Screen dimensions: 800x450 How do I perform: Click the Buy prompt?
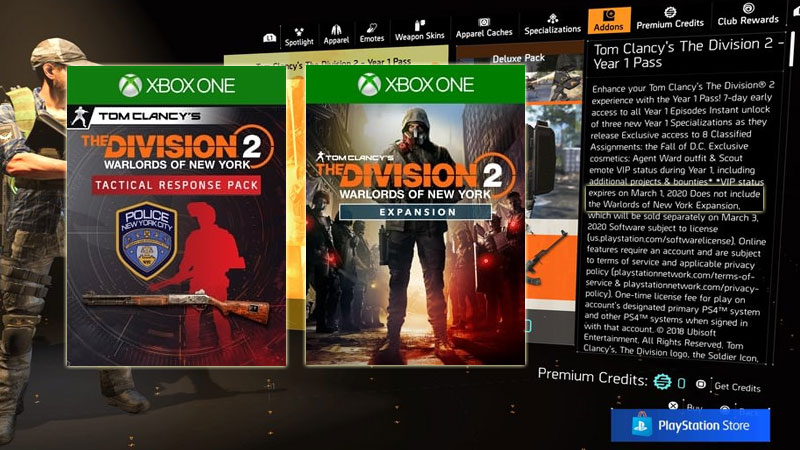[694, 408]
